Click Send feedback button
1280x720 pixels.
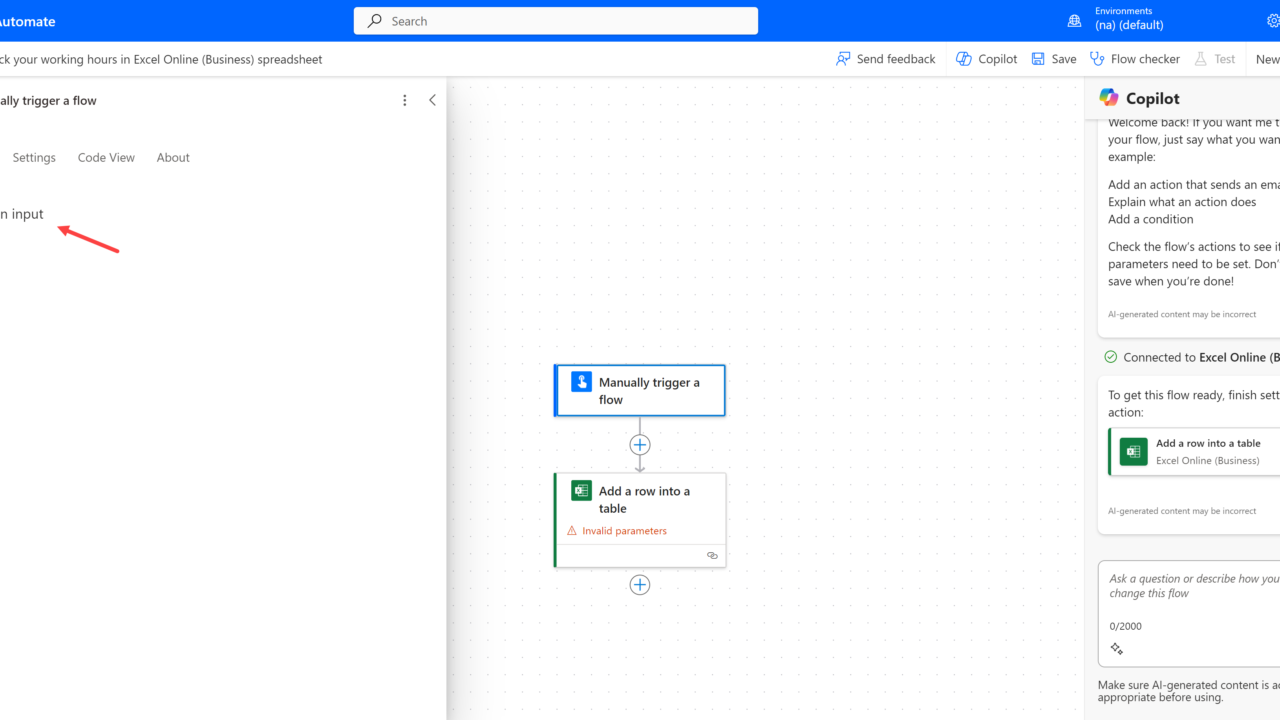tap(886, 59)
